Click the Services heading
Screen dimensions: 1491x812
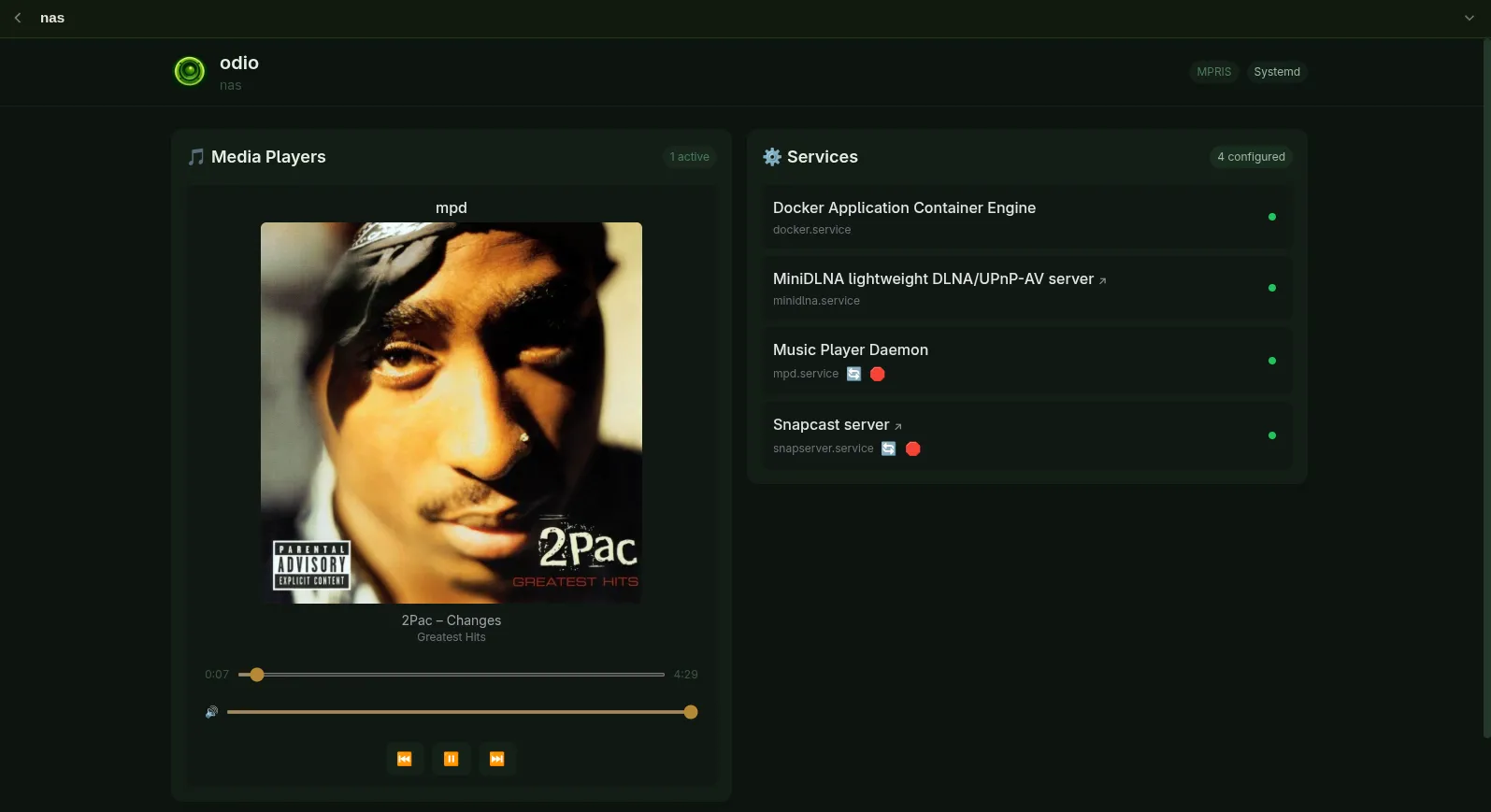pyautogui.click(x=823, y=157)
